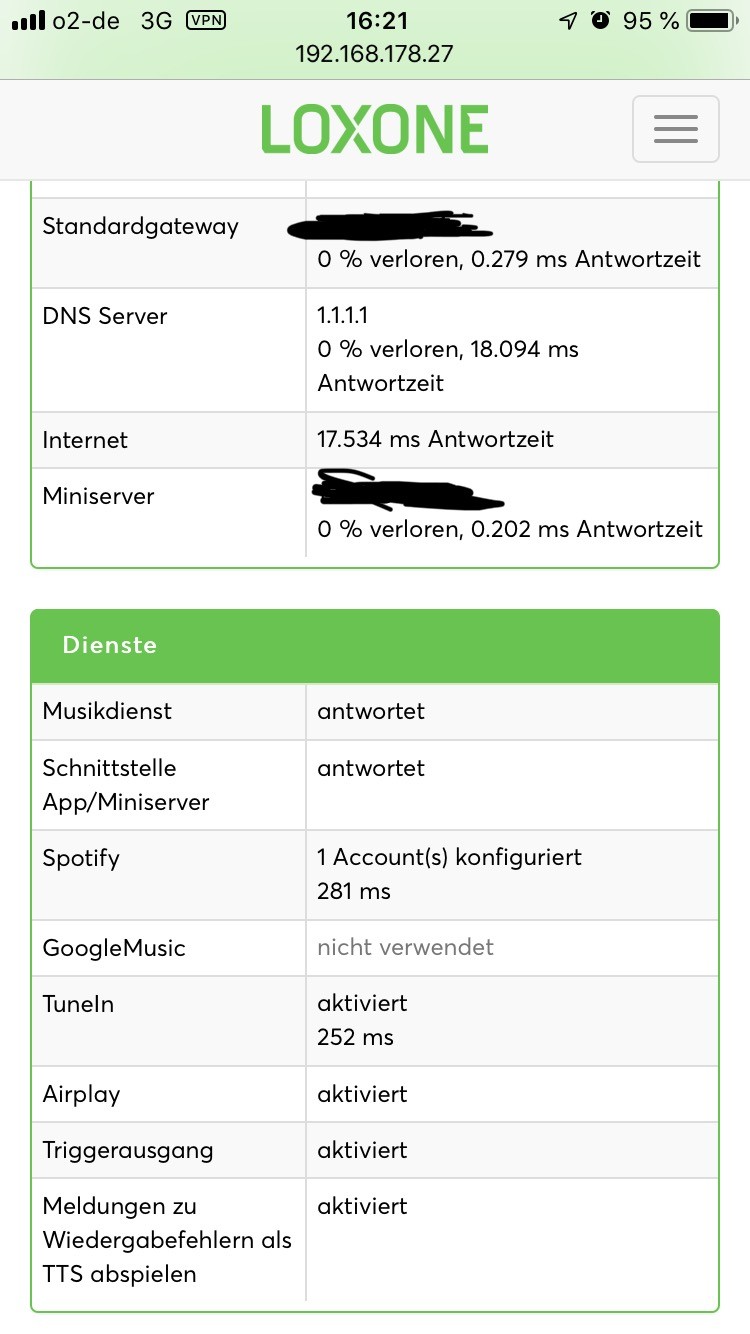
Task: Click the Triggerausgang label
Action: pyautogui.click(x=128, y=1150)
